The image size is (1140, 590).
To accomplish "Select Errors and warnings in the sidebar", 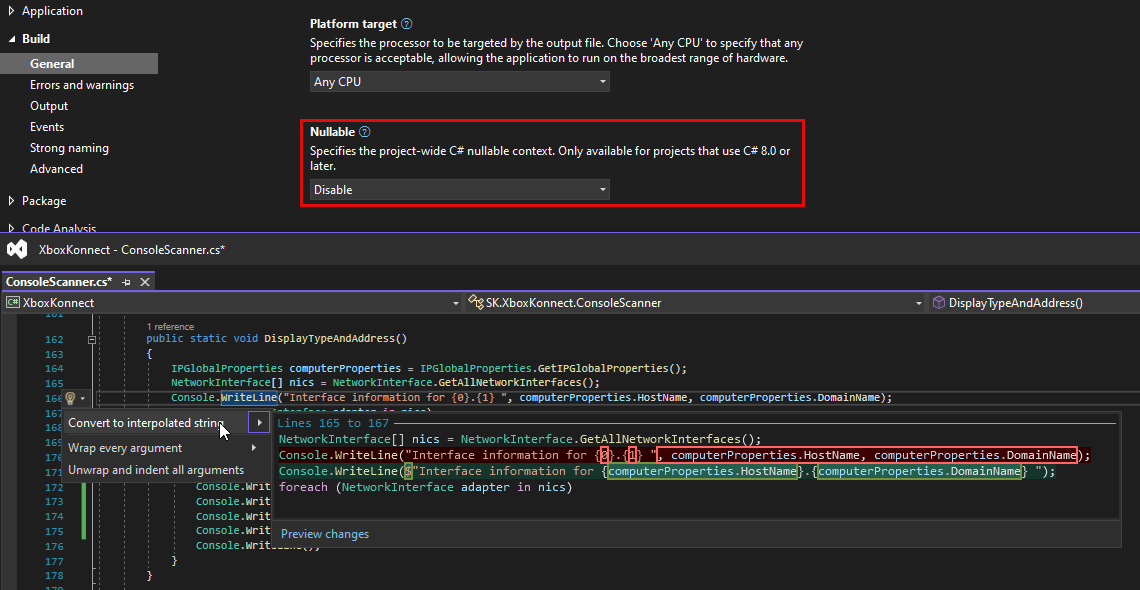I will [x=81, y=84].
